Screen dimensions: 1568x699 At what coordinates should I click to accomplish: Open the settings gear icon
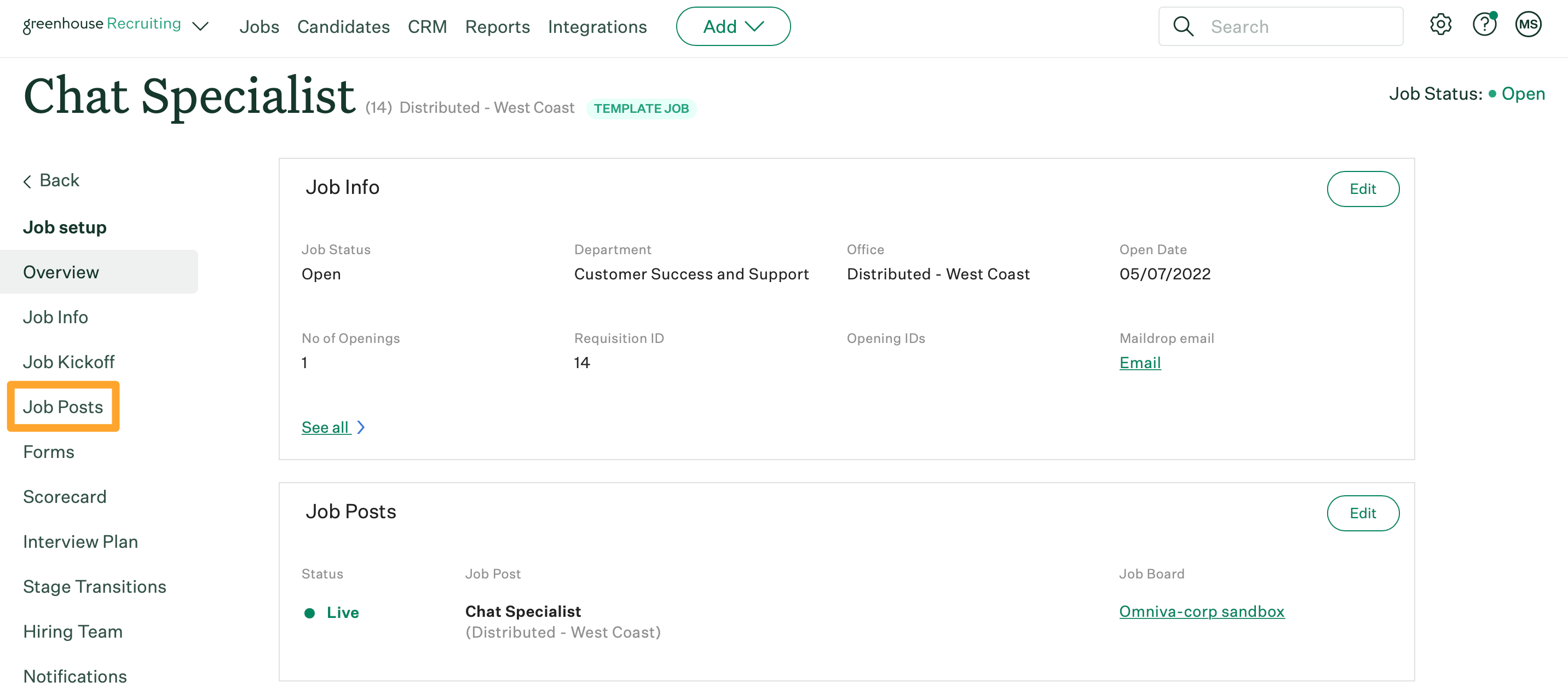click(x=1440, y=25)
